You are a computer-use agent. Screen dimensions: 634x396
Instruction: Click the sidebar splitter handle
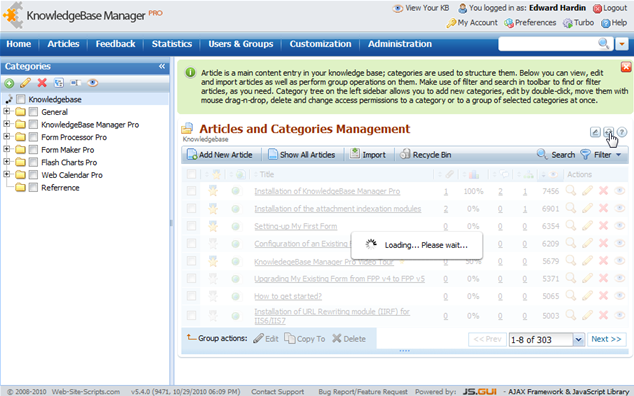click(x=171, y=222)
